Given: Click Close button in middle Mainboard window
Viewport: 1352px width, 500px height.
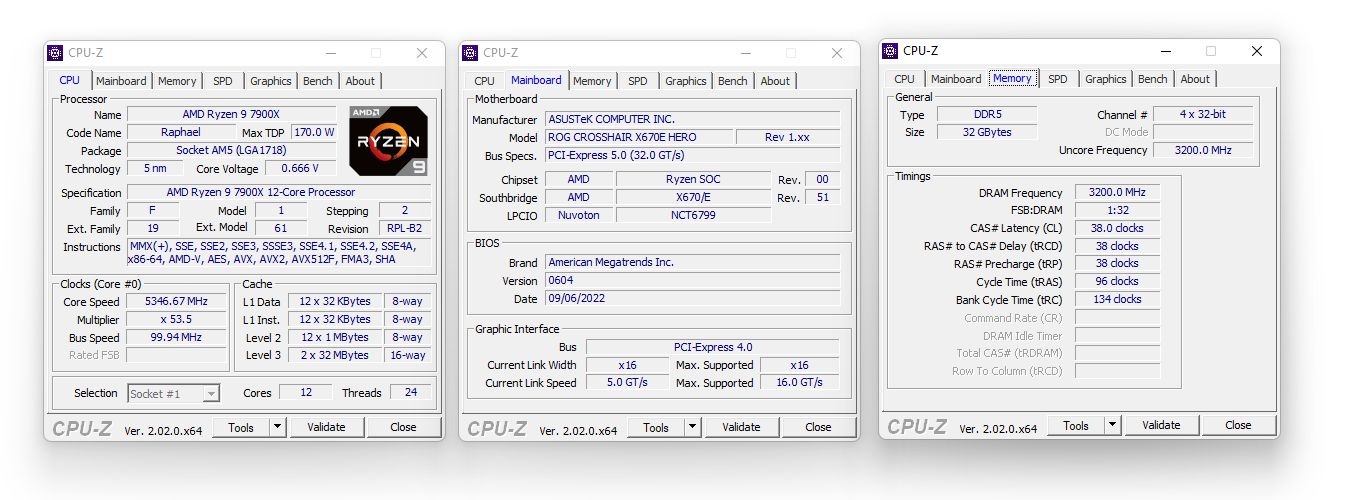Looking at the screenshot, I should click(818, 427).
